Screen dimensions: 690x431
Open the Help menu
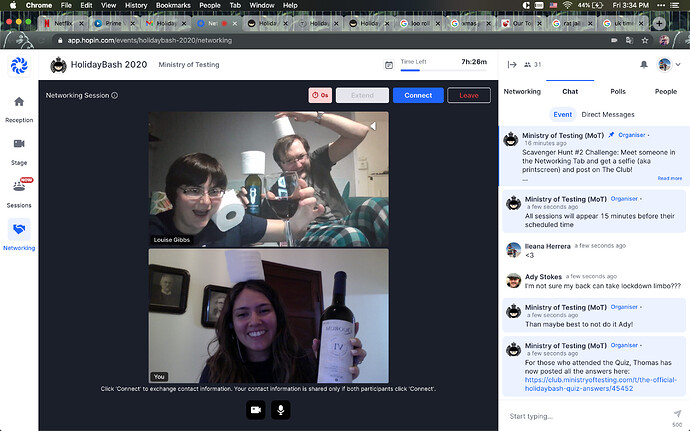pos(290,5)
